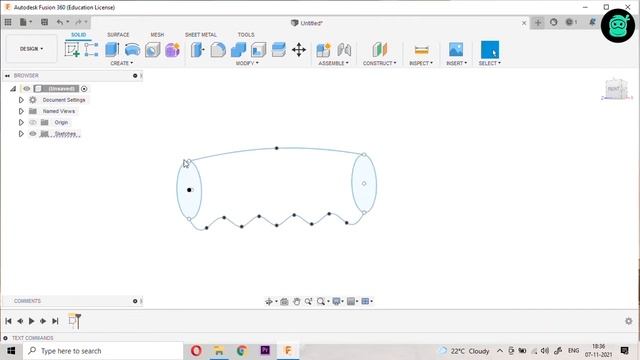The height and width of the screenshot is (360, 640).
Task: Open the Modify dropdown menu
Action: pyautogui.click(x=247, y=63)
